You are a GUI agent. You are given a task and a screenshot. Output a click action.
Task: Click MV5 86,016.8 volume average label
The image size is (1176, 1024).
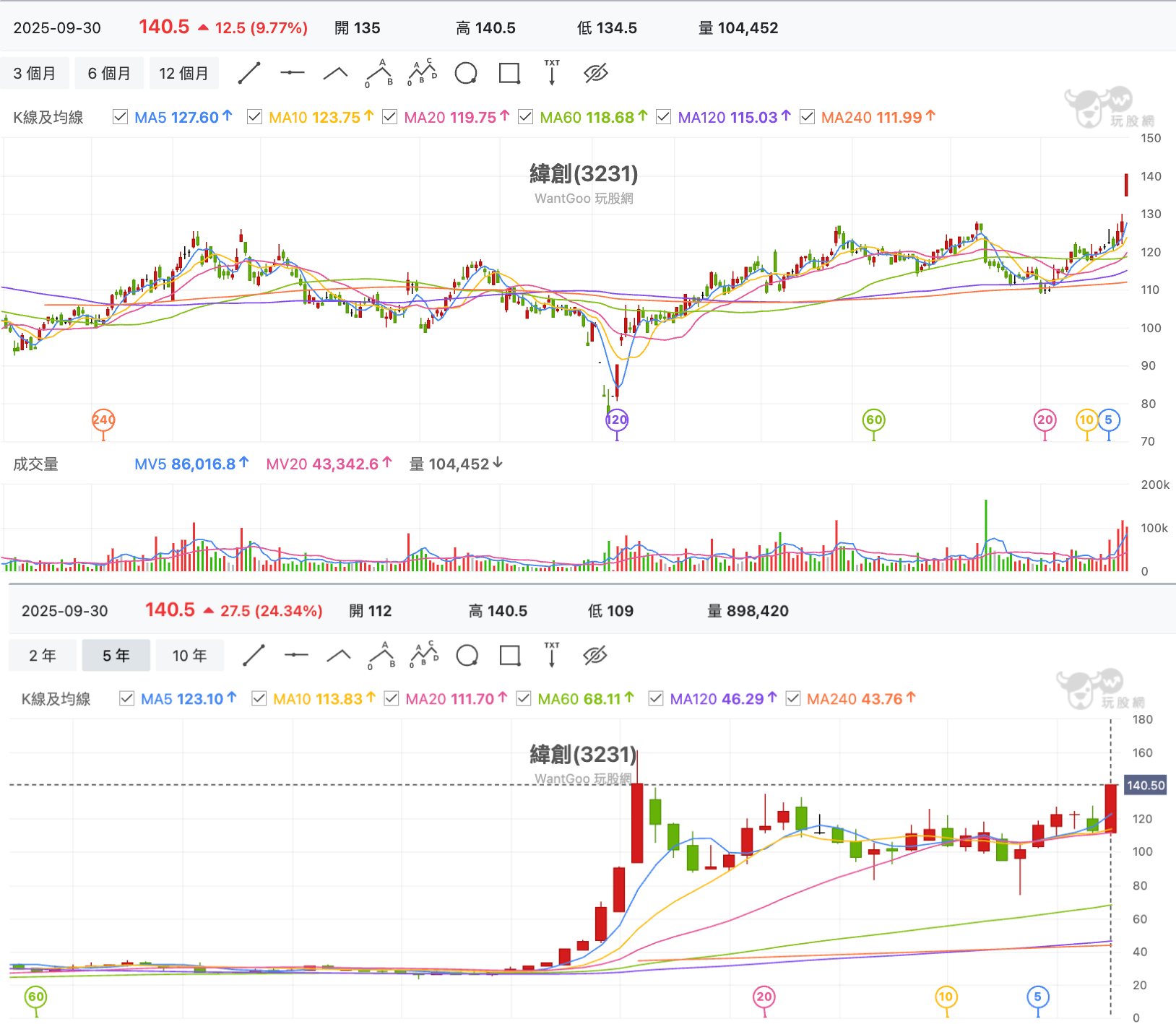191,464
